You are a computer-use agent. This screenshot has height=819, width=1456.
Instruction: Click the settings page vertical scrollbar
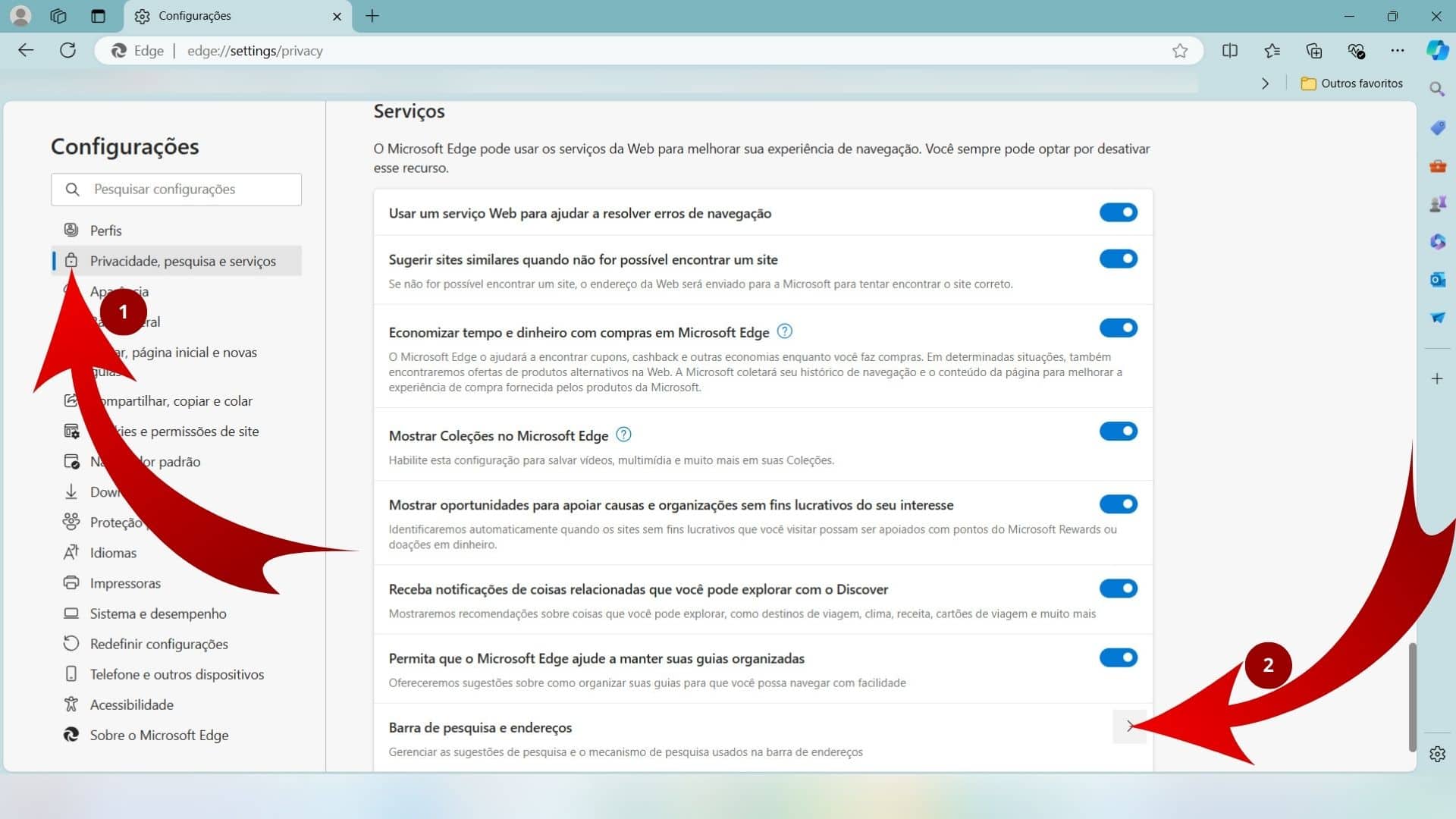click(1412, 696)
